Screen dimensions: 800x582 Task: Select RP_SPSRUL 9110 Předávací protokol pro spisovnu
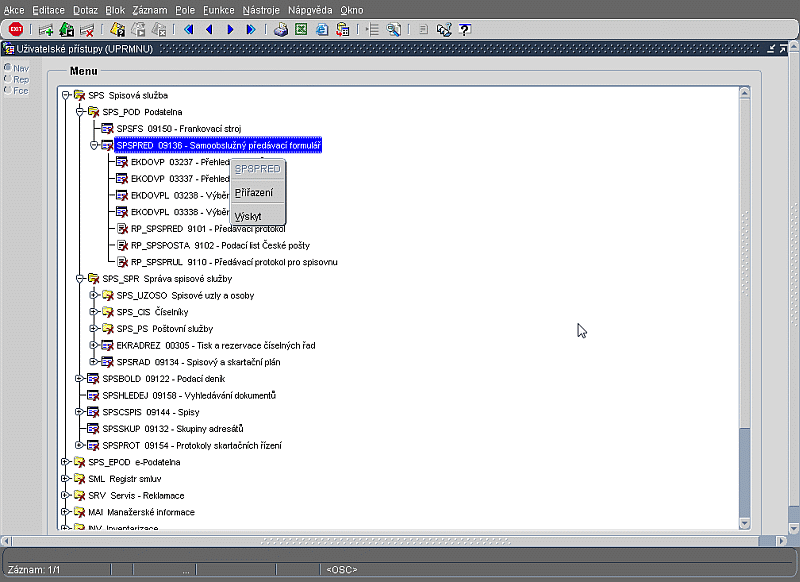(x=234, y=262)
